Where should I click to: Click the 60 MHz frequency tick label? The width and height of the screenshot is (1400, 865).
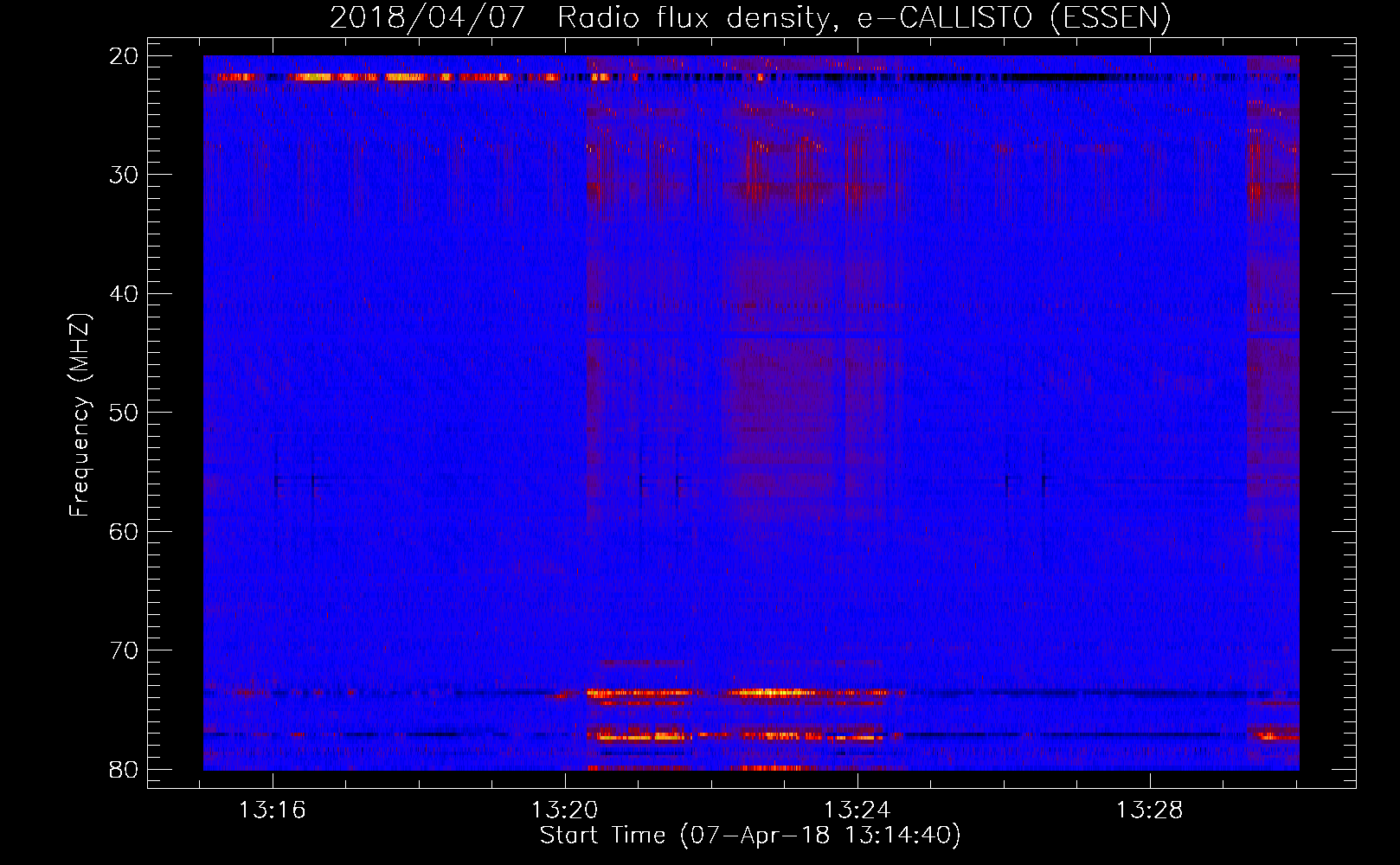click(x=124, y=531)
